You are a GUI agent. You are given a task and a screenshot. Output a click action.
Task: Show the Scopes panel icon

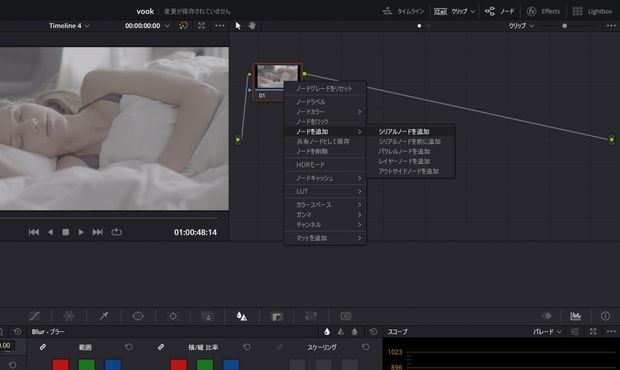575,315
